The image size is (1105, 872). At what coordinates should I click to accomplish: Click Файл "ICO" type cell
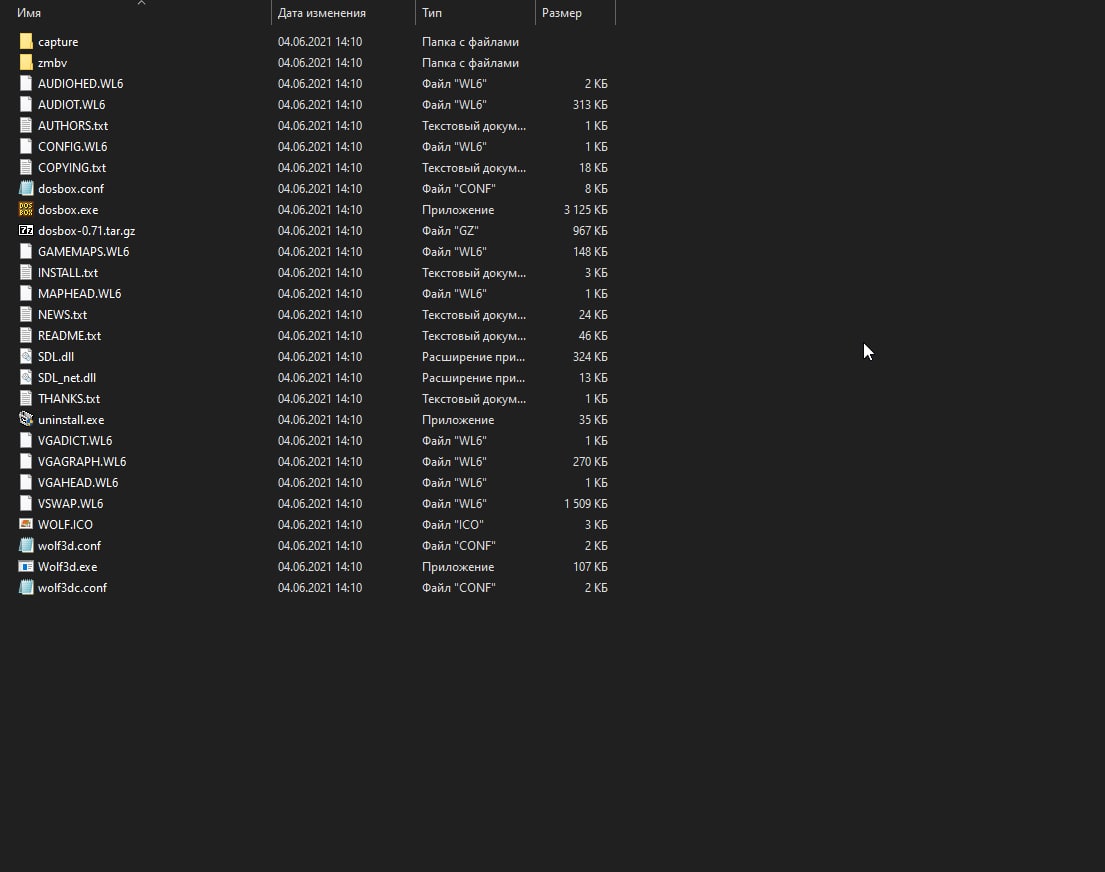pyautogui.click(x=452, y=524)
